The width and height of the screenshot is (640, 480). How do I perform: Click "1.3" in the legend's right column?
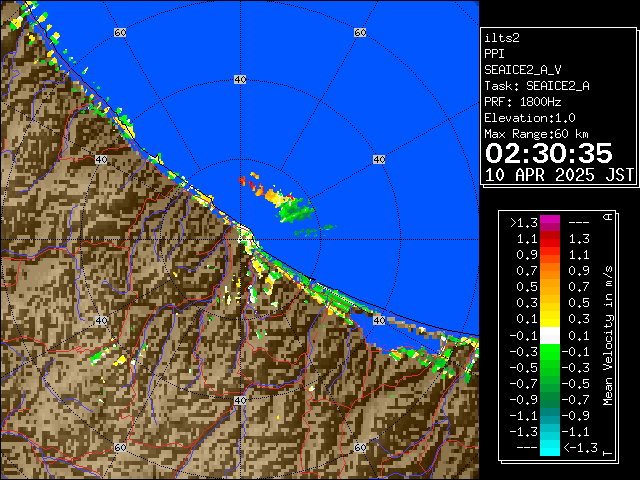coord(579,239)
